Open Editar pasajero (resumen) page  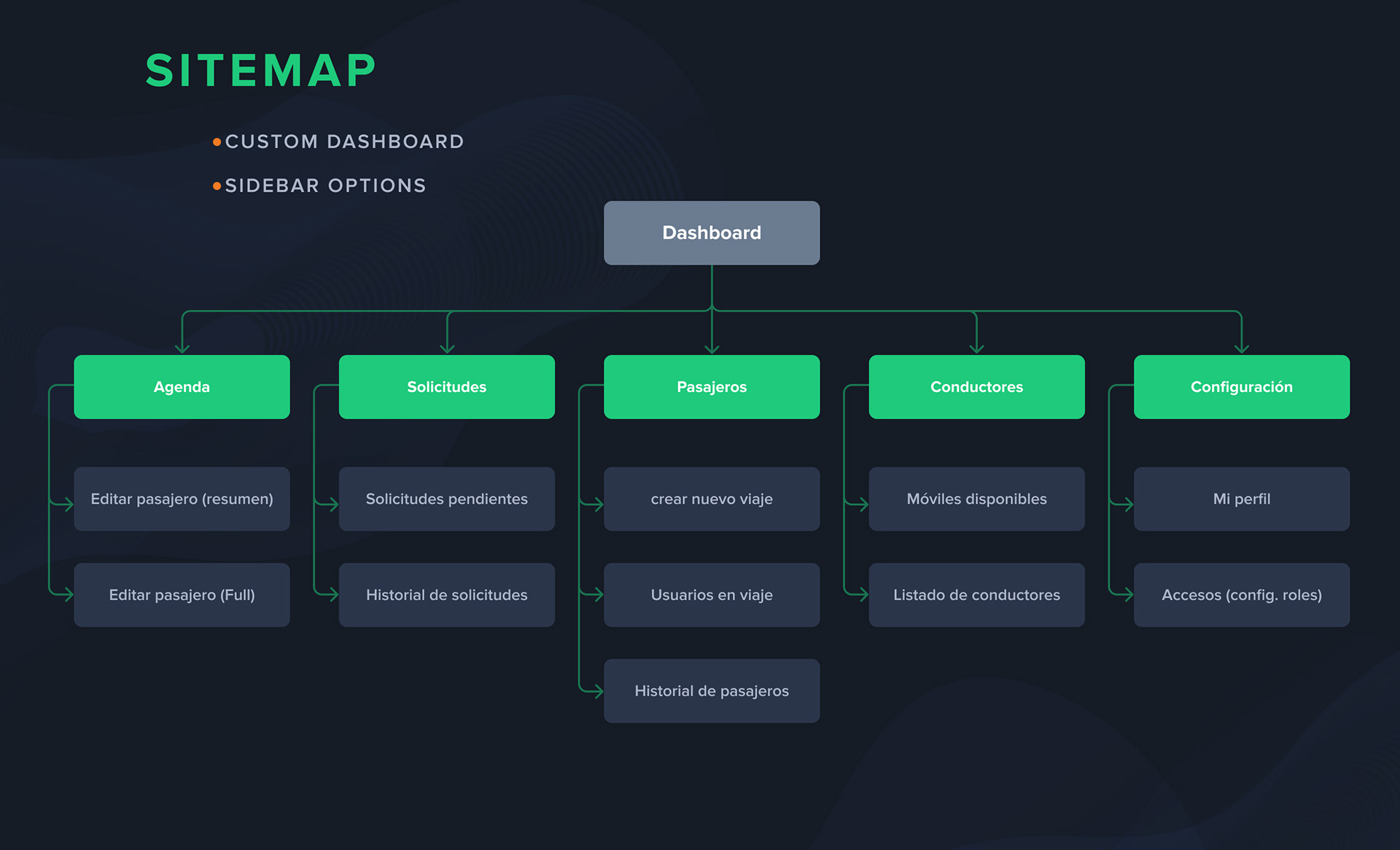[182, 499]
